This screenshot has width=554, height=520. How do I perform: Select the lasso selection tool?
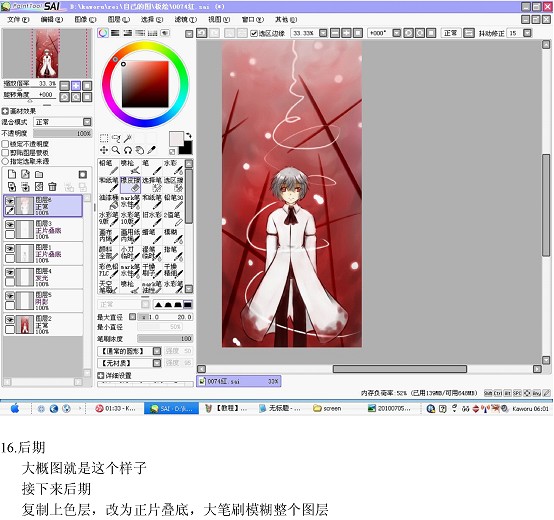(116, 138)
